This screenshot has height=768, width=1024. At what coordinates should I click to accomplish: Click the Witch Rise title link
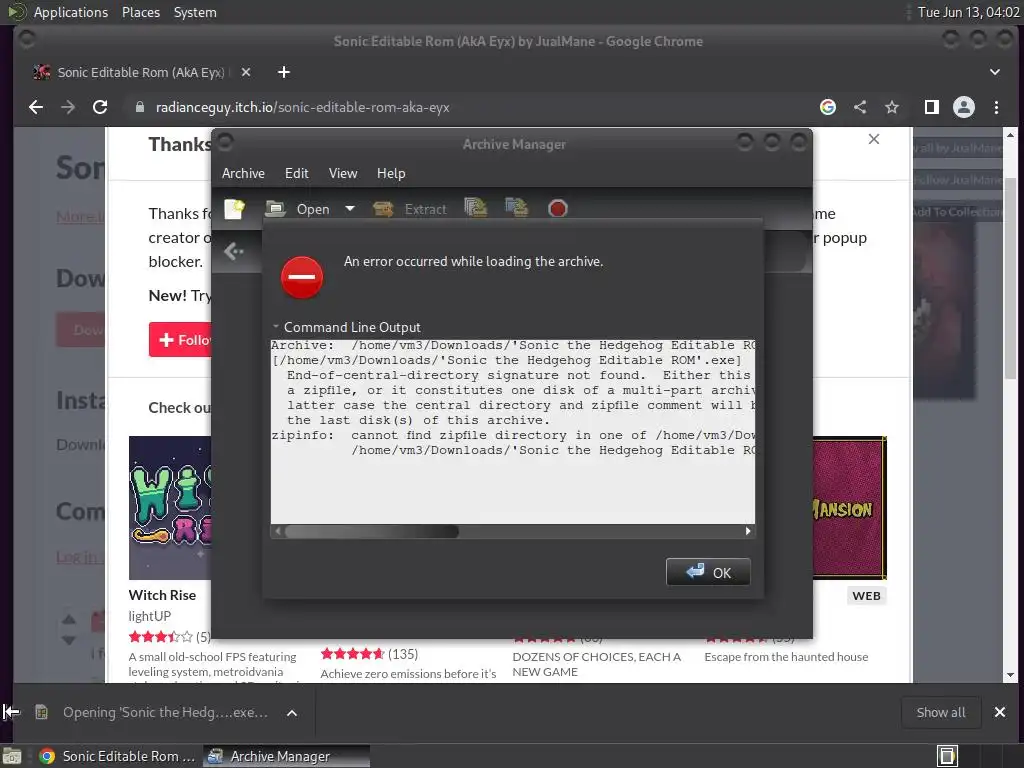(162, 596)
